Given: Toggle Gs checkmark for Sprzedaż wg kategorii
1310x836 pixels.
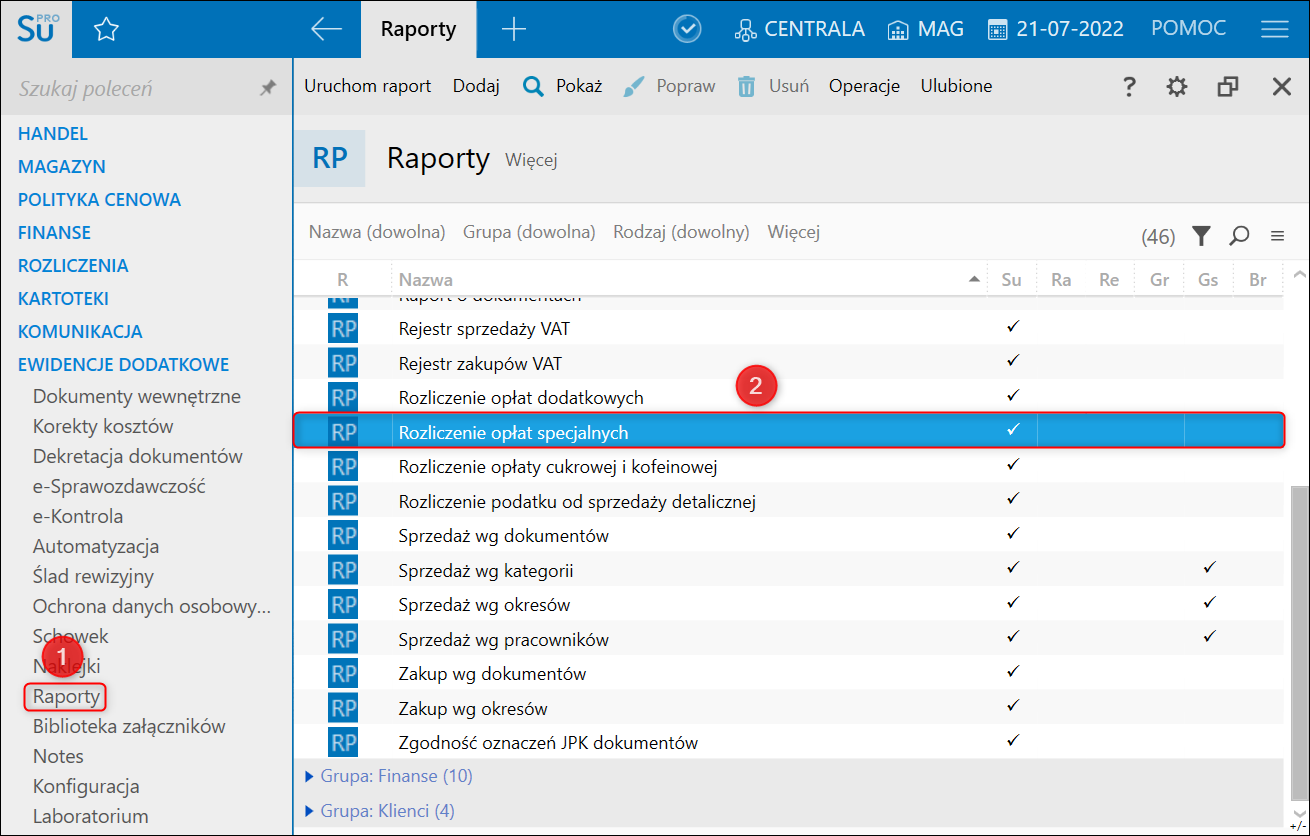Looking at the screenshot, I should click(x=1209, y=568).
